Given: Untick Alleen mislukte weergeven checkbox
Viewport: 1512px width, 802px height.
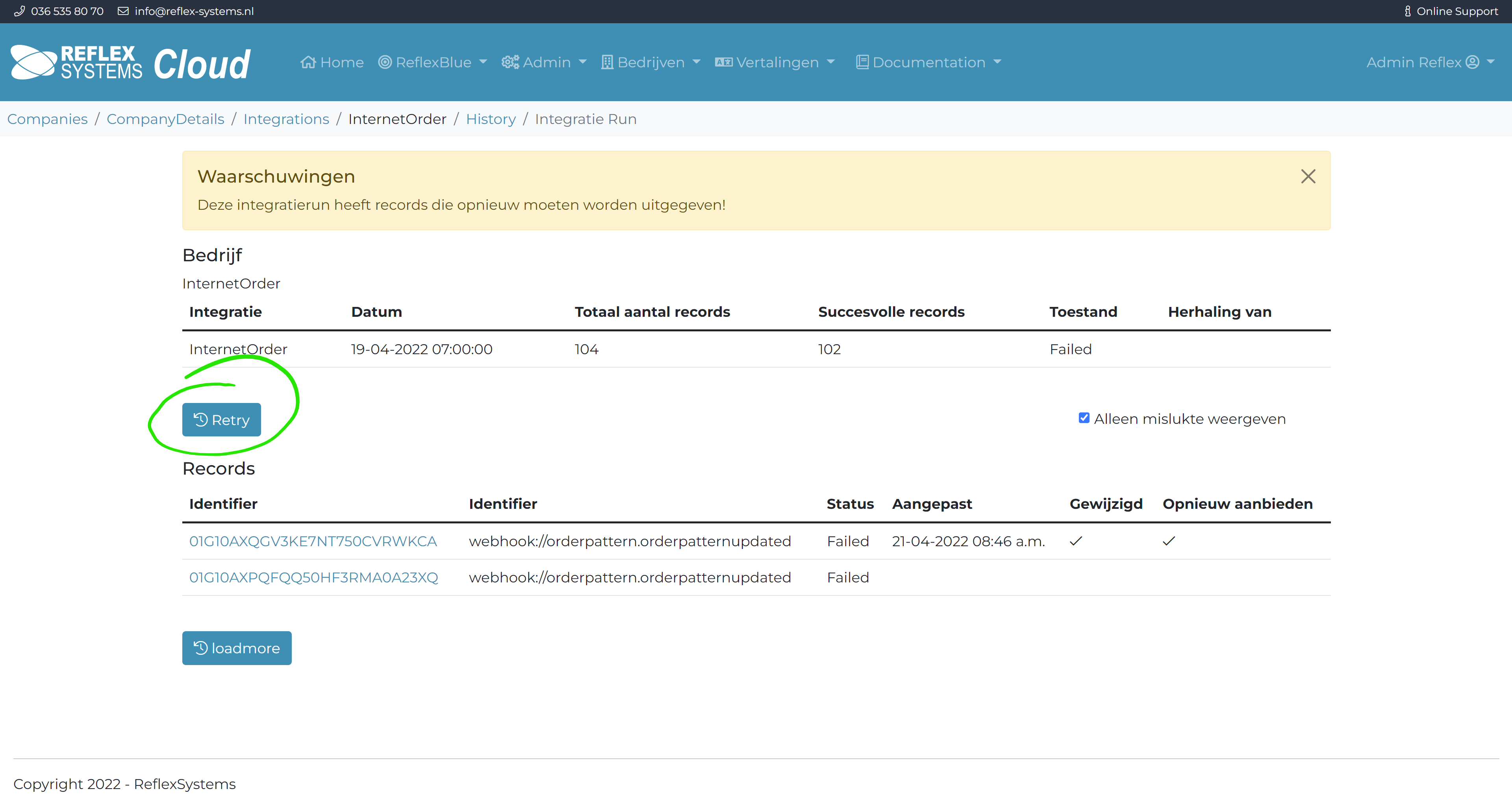Looking at the screenshot, I should tap(1084, 418).
